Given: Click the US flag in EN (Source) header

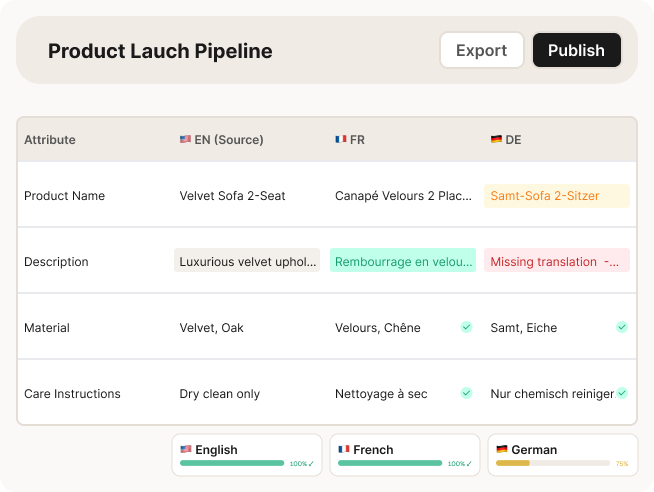Looking at the screenshot, I should (185, 140).
